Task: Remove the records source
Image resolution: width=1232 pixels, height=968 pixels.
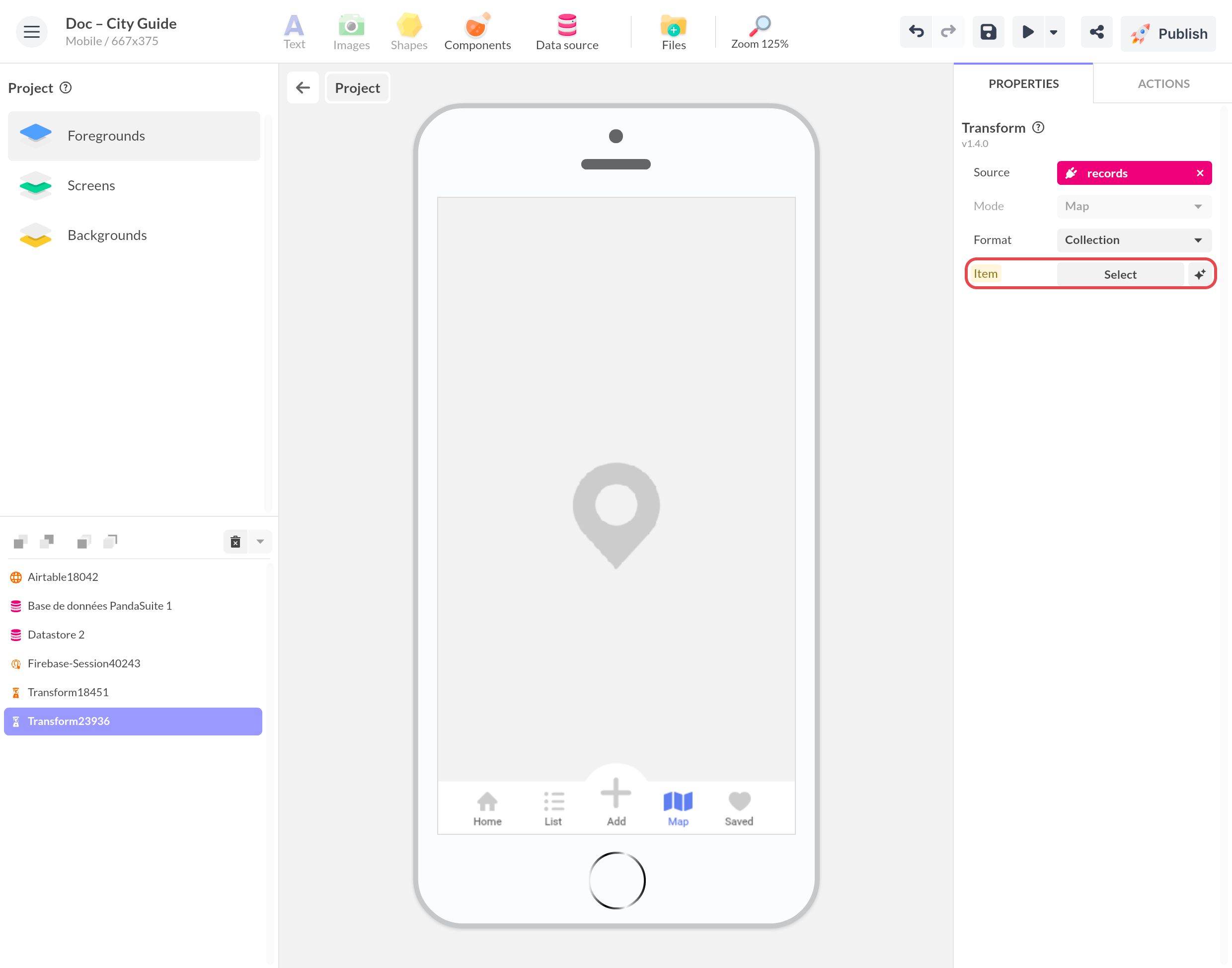Action: click(x=1200, y=173)
